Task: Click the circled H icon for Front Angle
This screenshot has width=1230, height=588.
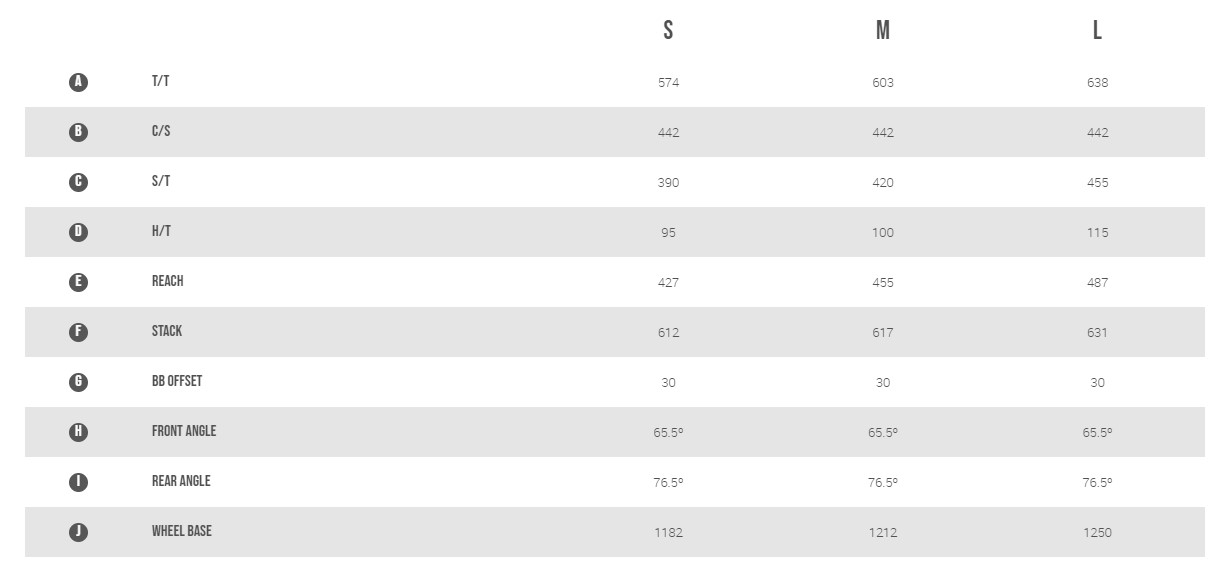Action: click(x=78, y=432)
